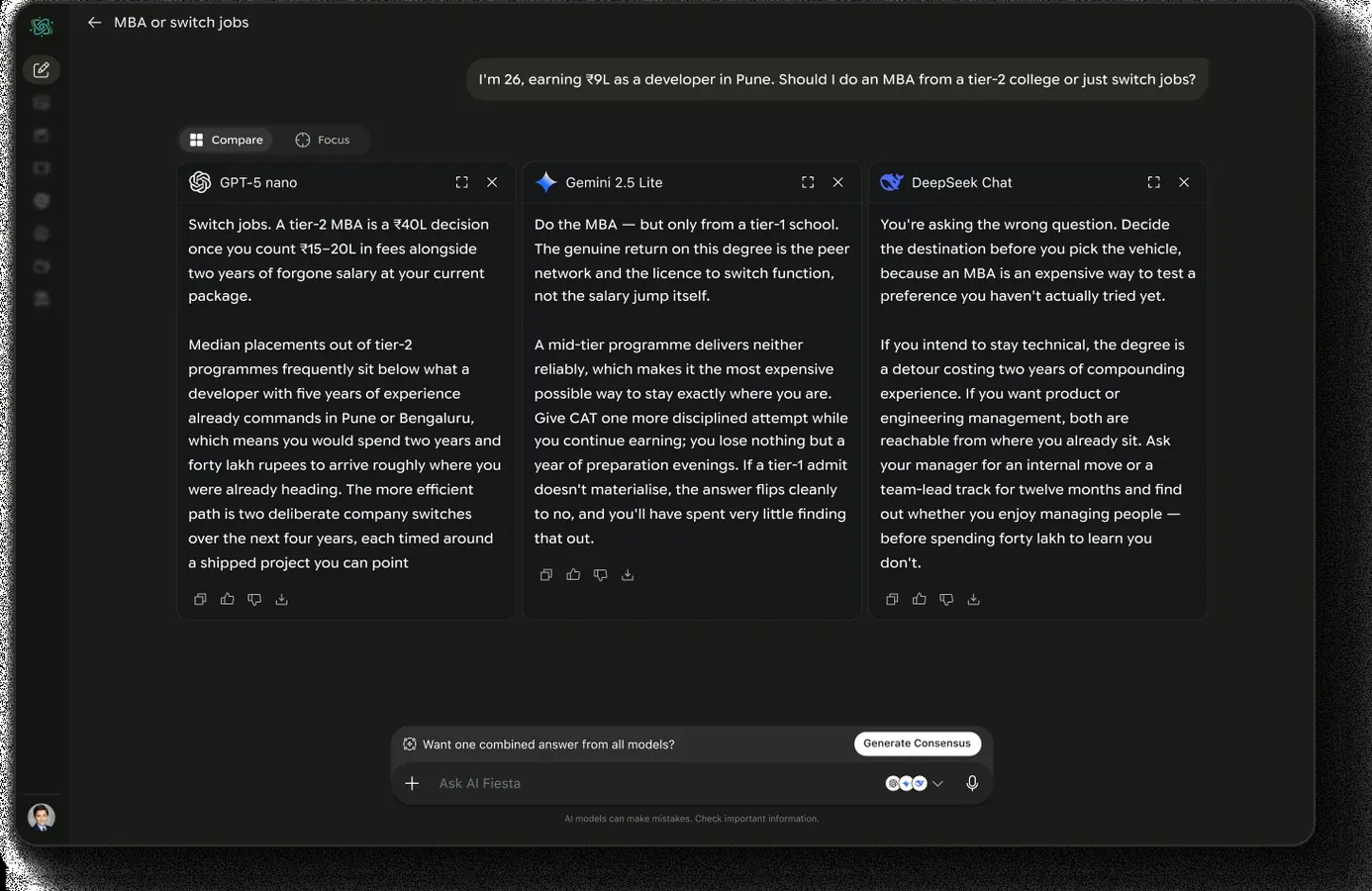Image resolution: width=1372 pixels, height=891 pixels.
Task: Close the DeepSeek Chat response panel
Action: [1184, 182]
